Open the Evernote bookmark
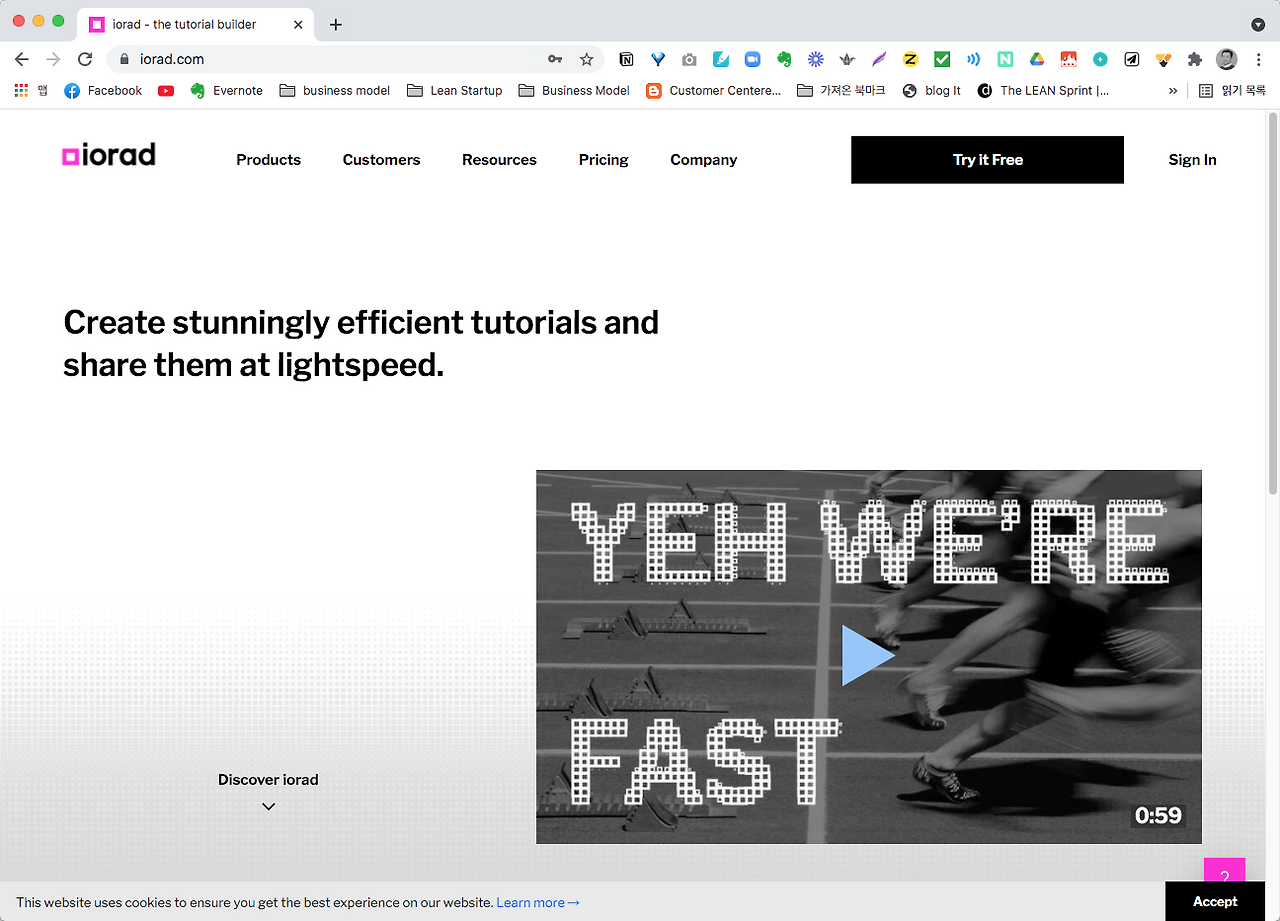The width and height of the screenshot is (1280, 921). point(226,91)
